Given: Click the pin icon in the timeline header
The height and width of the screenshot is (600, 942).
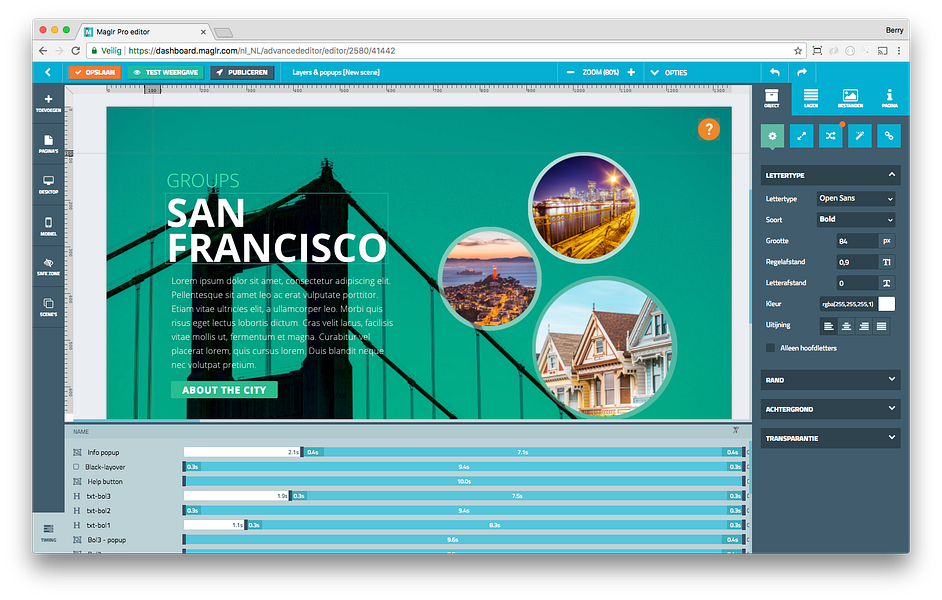Looking at the screenshot, I should pyautogui.click(x=736, y=430).
